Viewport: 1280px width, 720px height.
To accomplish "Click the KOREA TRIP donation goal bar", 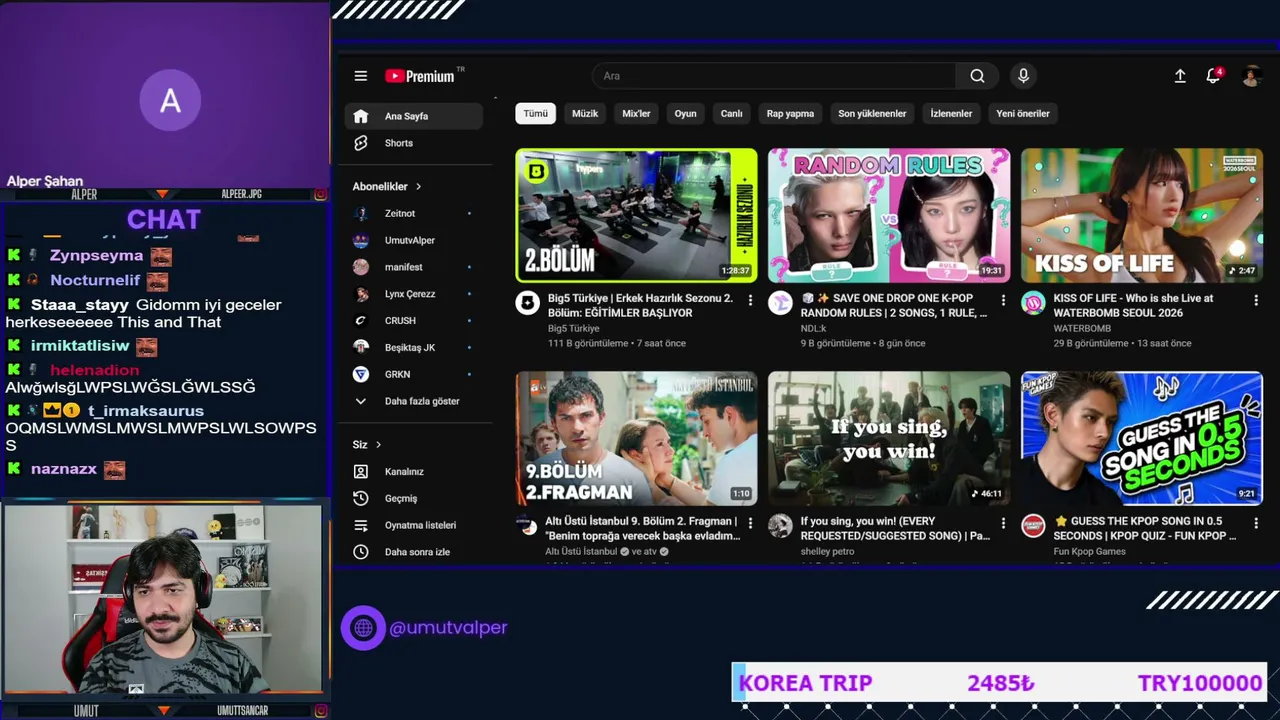I will tap(1000, 683).
